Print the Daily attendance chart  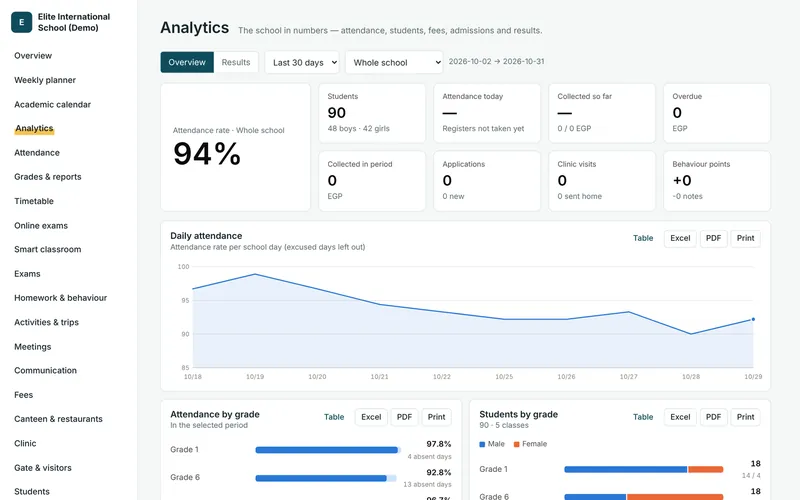click(745, 238)
